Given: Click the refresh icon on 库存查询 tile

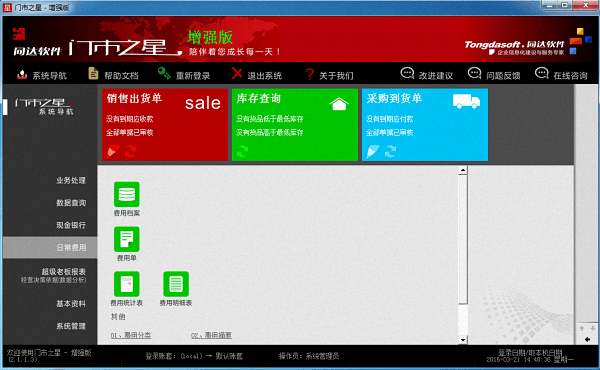Looking at the screenshot, I should click(x=242, y=151).
